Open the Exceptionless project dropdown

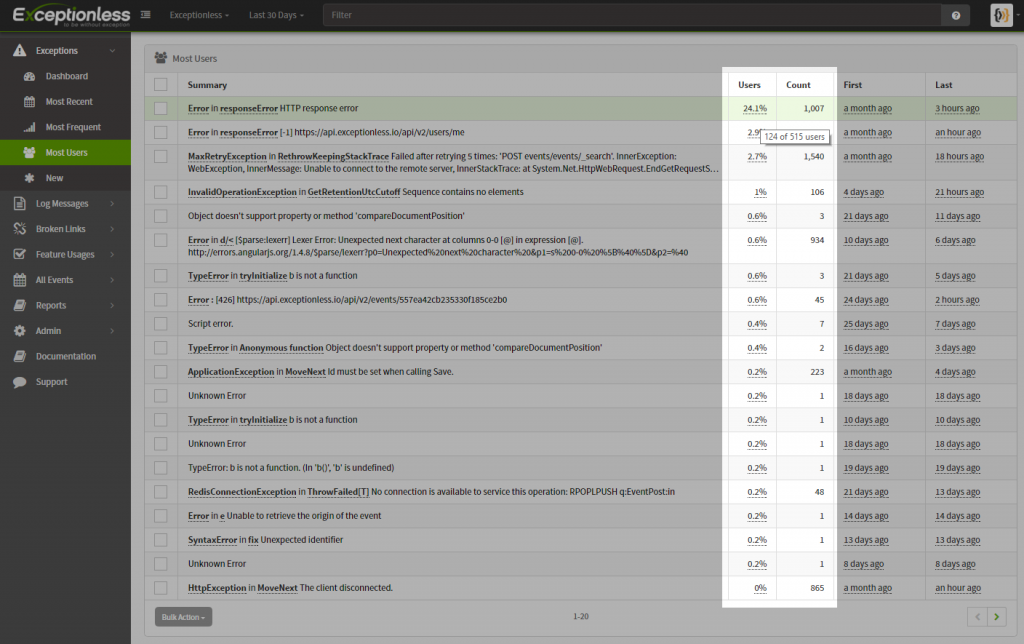pos(199,15)
